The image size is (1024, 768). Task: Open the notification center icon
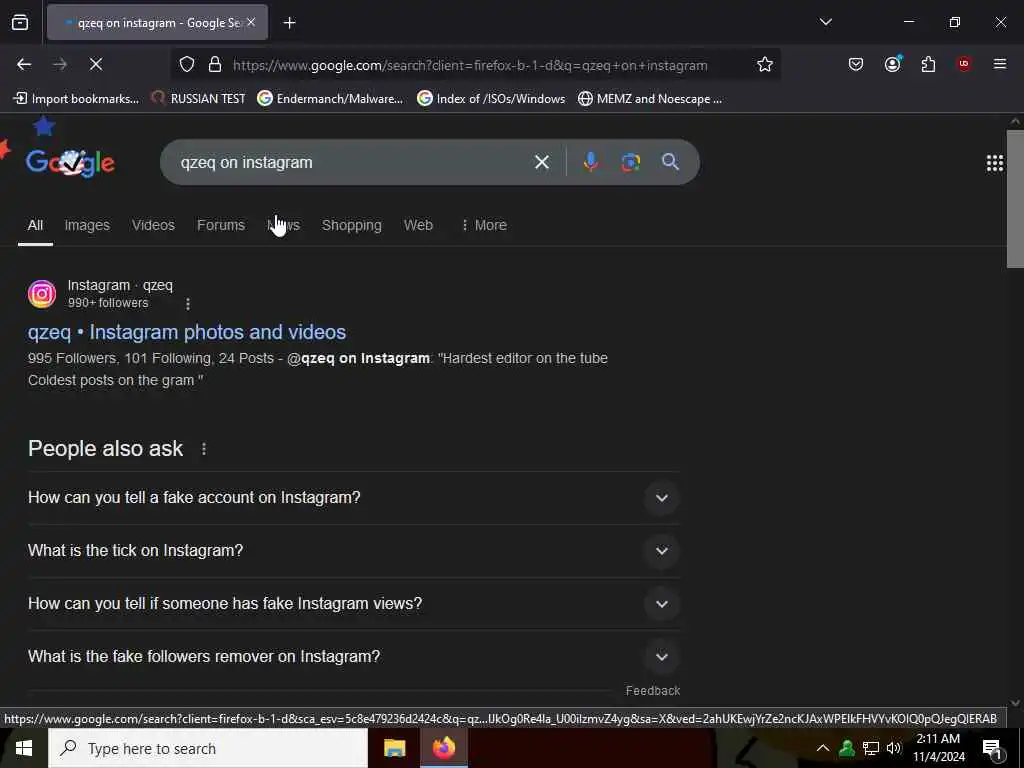[992, 749]
